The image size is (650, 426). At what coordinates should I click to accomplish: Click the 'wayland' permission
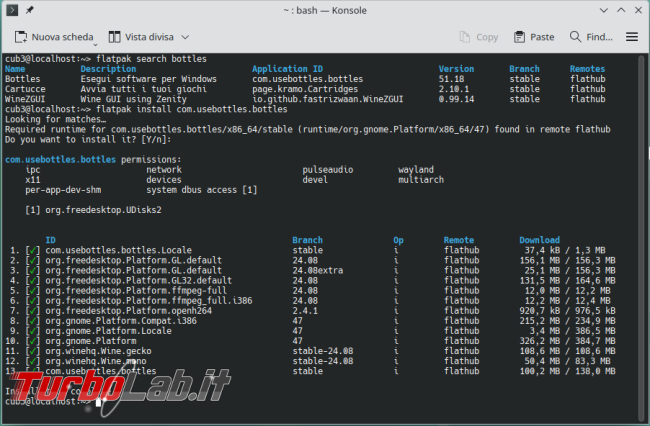pos(416,169)
